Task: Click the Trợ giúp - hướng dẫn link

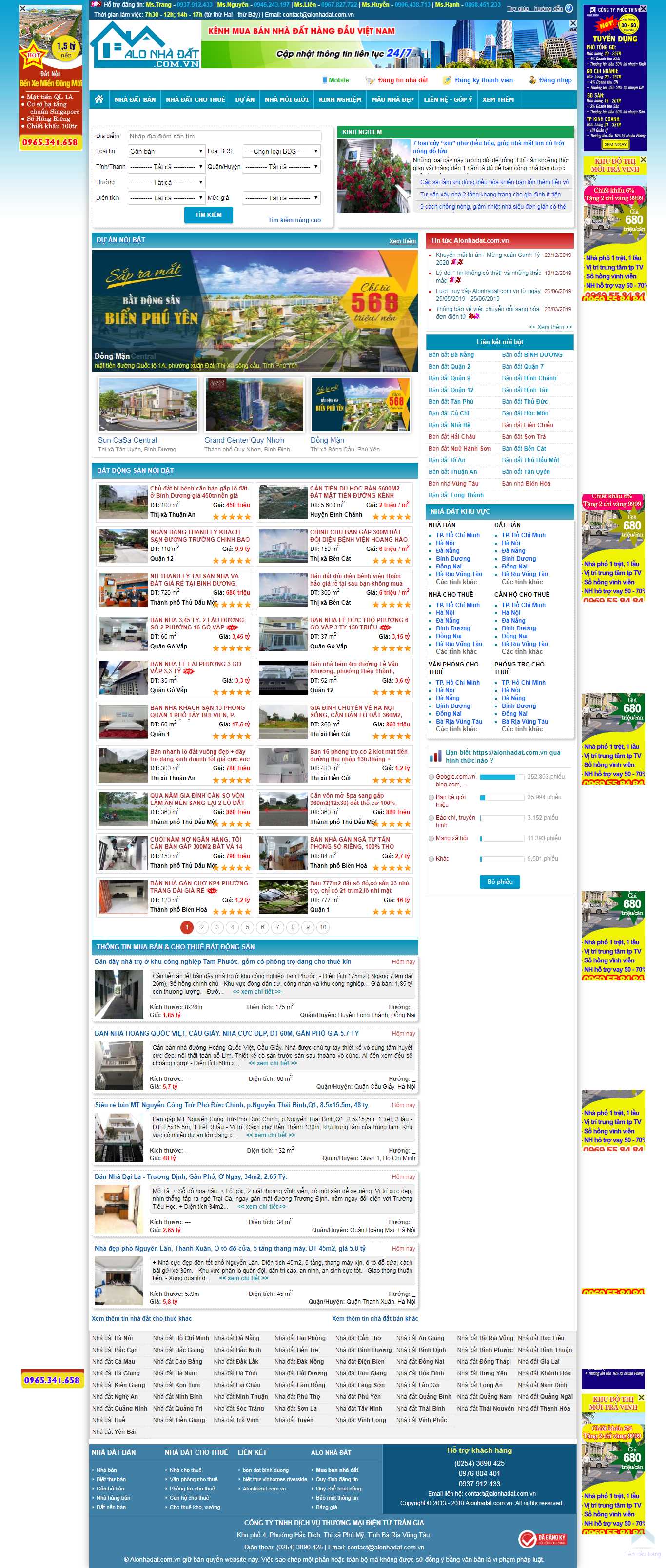Action: [x=535, y=8]
